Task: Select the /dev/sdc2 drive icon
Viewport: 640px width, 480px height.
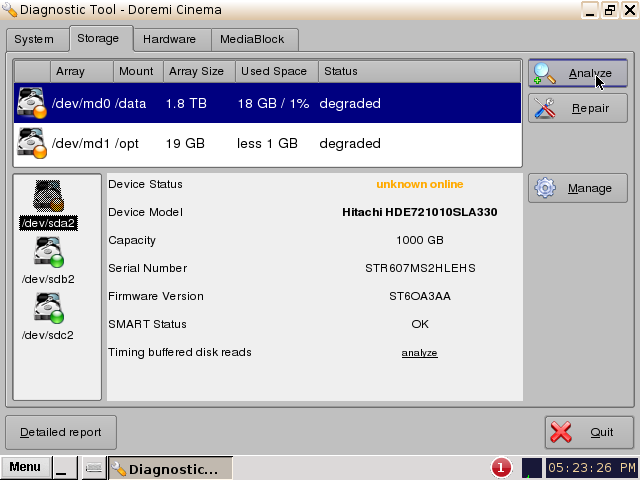Action: [x=48, y=308]
